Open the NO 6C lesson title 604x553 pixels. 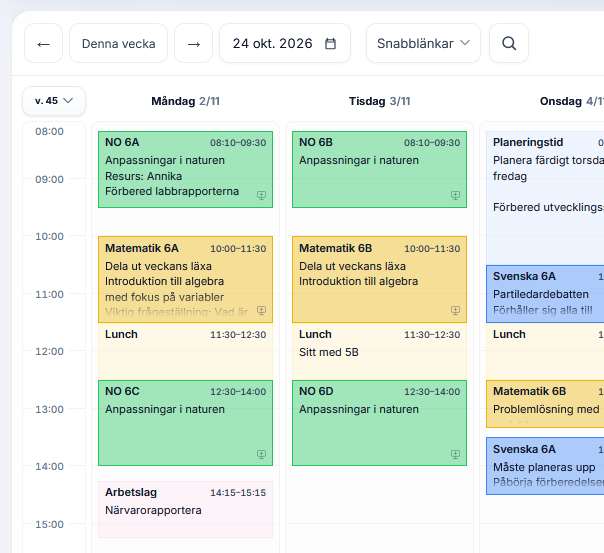(122, 391)
